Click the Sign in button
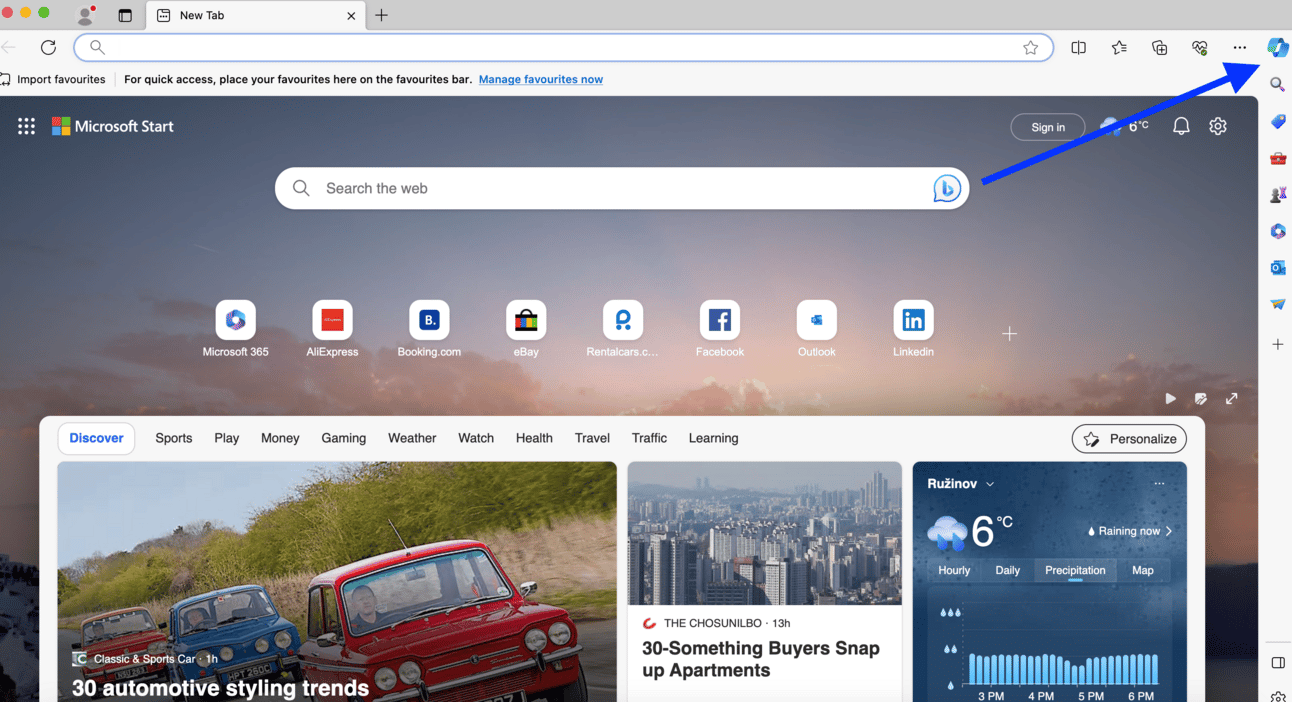The height and width of the screenshot is (702, 1292). click(x=1048, y=127)
